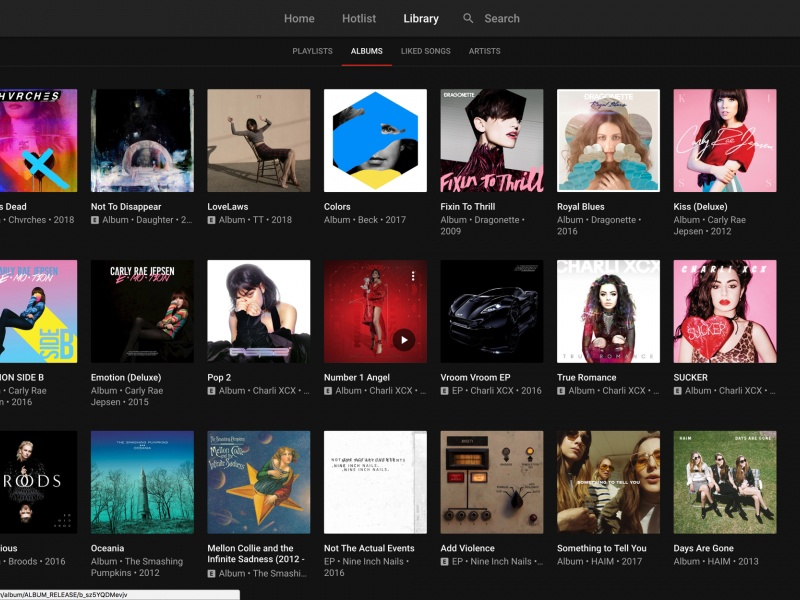The height and width of the screenshot is (600, 800).
Task: Open the Chvrches album cover
Action: pos(38,141)
